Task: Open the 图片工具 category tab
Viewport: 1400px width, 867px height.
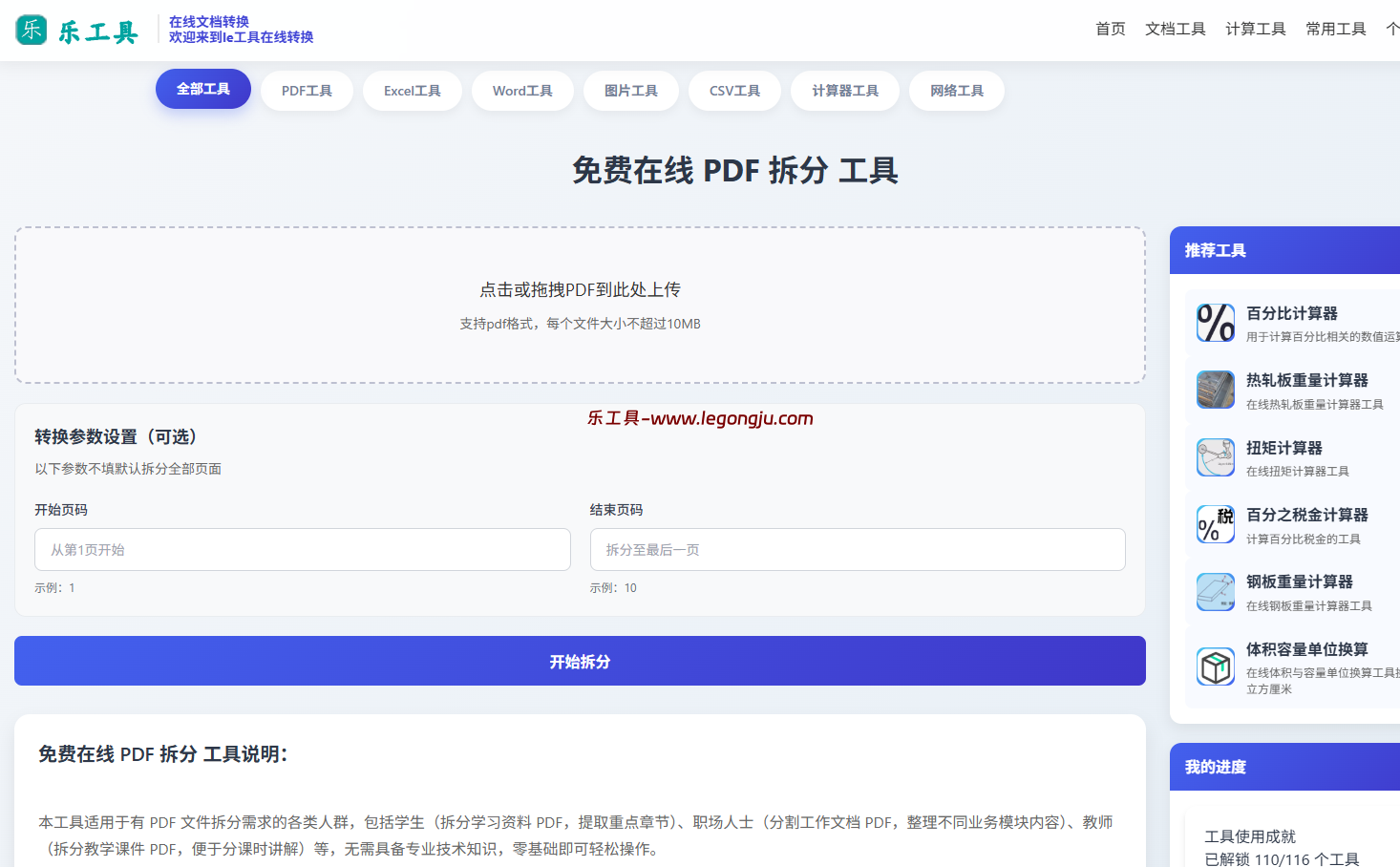Action: tap(630, 90)
